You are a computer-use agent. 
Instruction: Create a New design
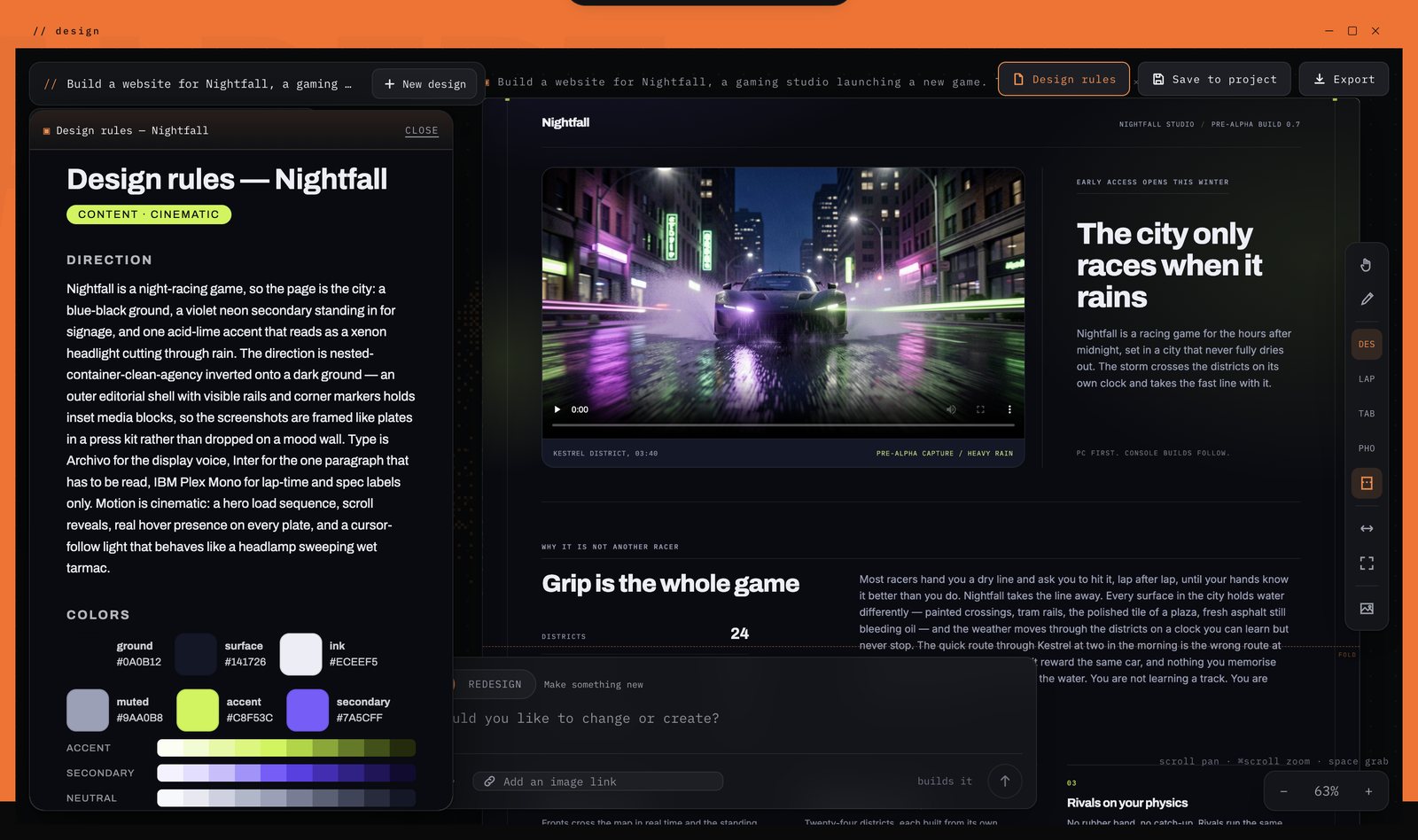pyautogui.click(x=425, y=84)
